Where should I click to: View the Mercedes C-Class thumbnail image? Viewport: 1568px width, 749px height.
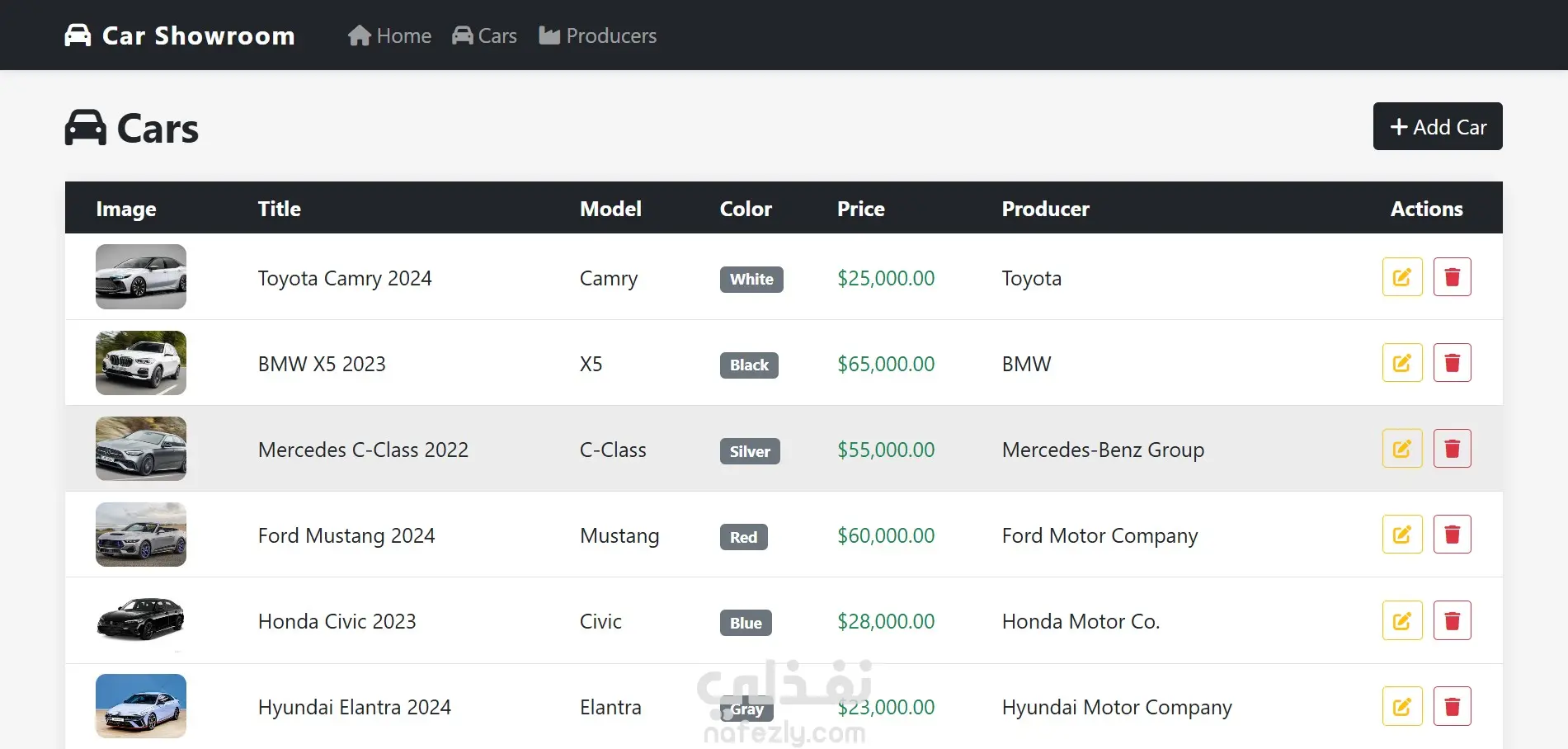(141, 449)
